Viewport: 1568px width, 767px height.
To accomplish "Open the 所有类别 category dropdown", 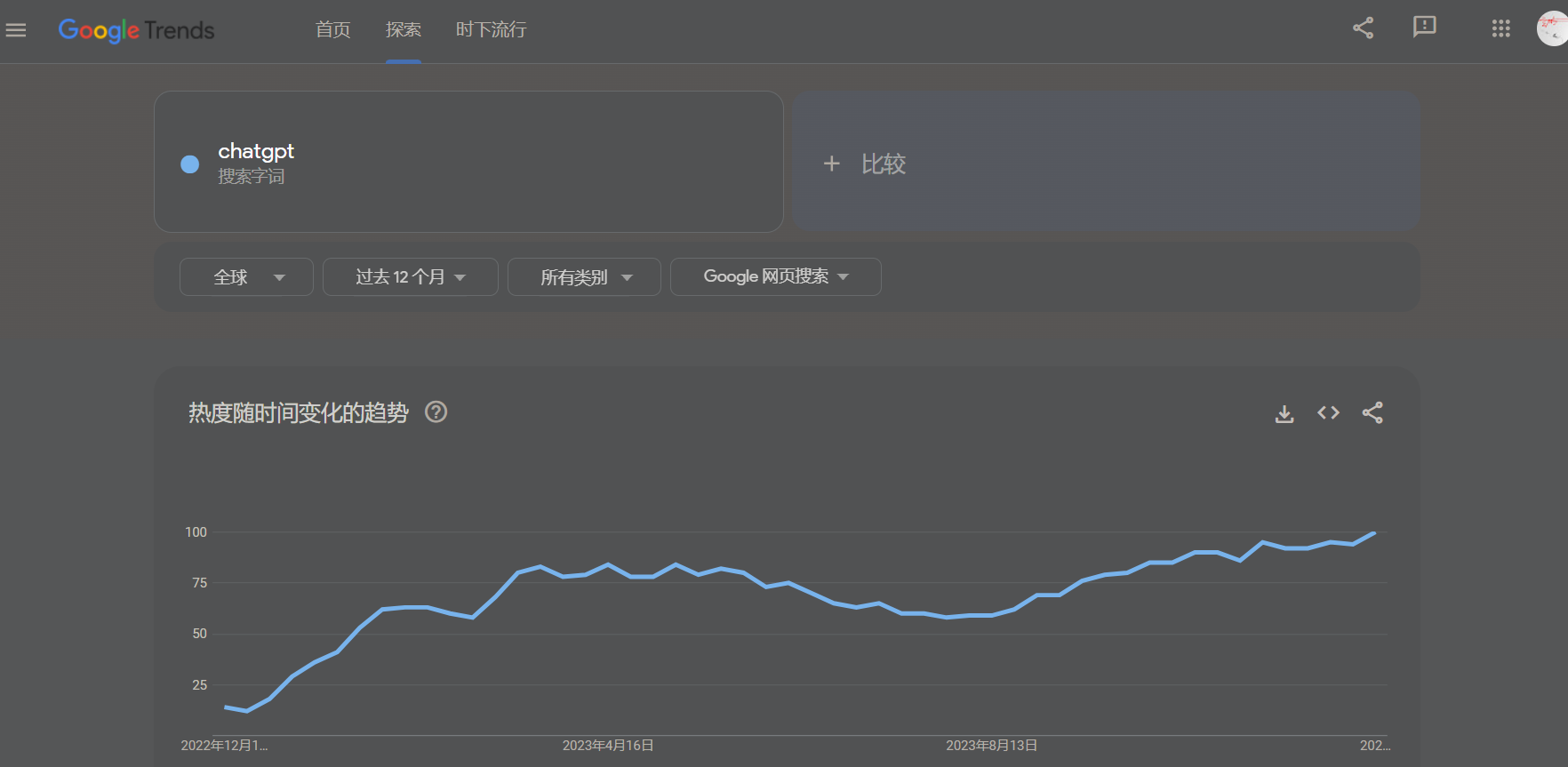I will point(584,277).
